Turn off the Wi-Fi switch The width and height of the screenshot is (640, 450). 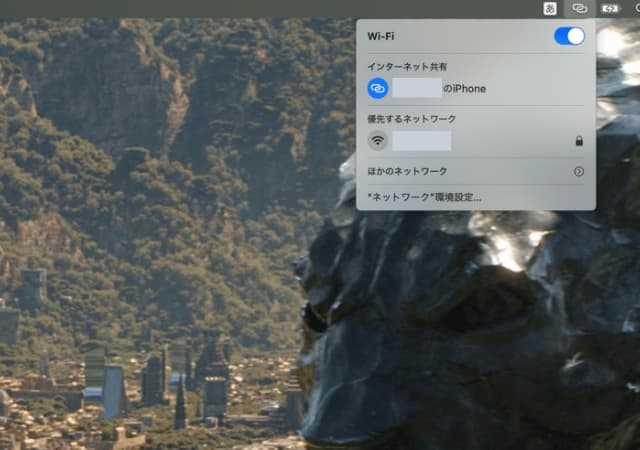(x=569, y=36)
